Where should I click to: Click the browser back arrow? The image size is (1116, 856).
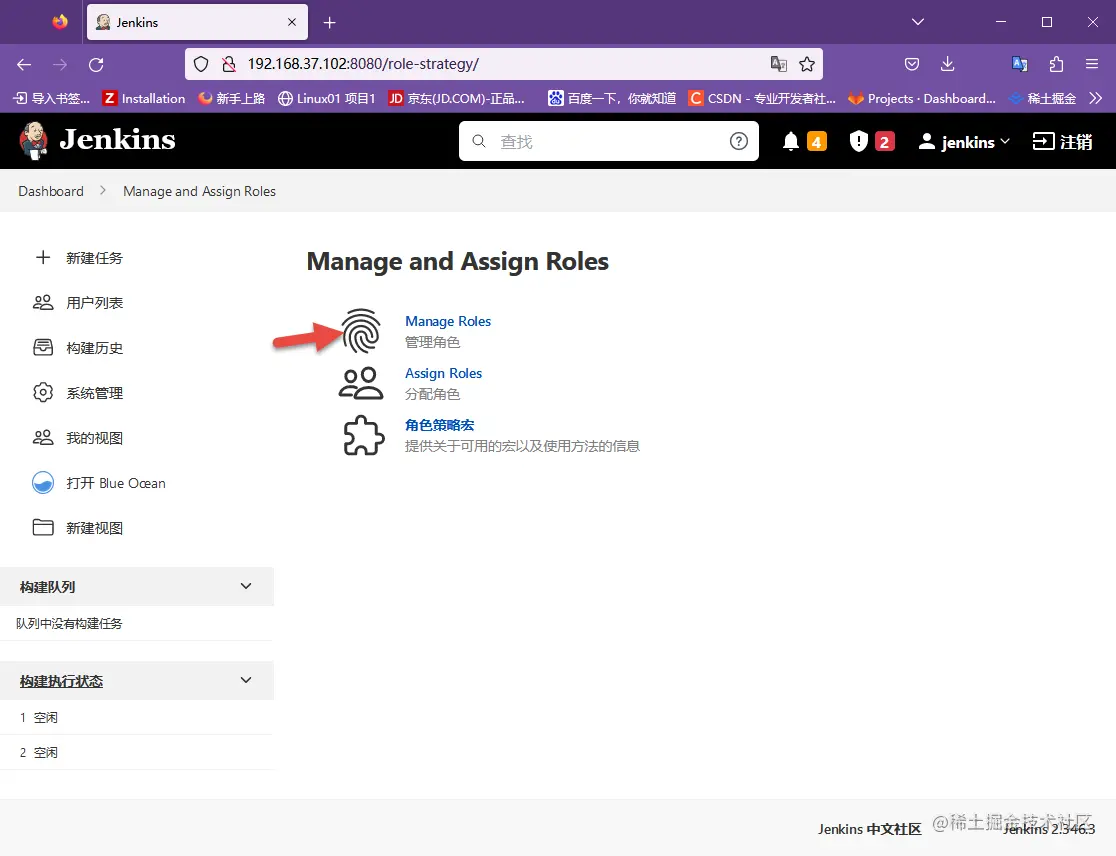coord(24,64)
